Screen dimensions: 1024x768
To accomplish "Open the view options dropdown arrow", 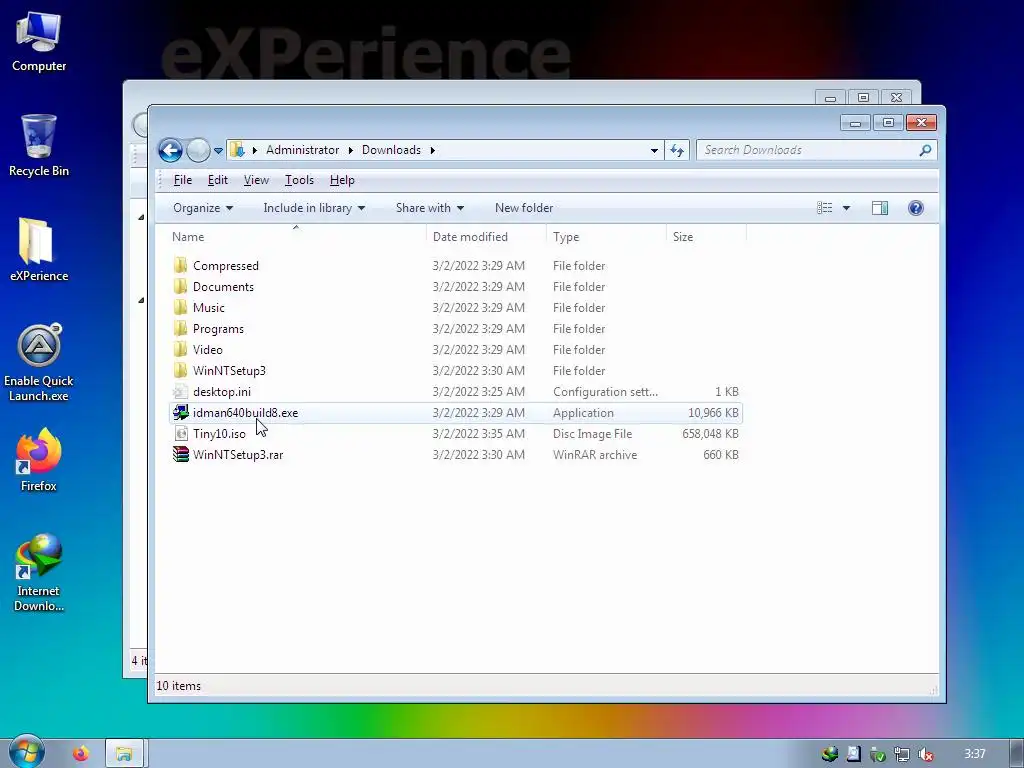I will pyautogui.click(x=846, y=208).
